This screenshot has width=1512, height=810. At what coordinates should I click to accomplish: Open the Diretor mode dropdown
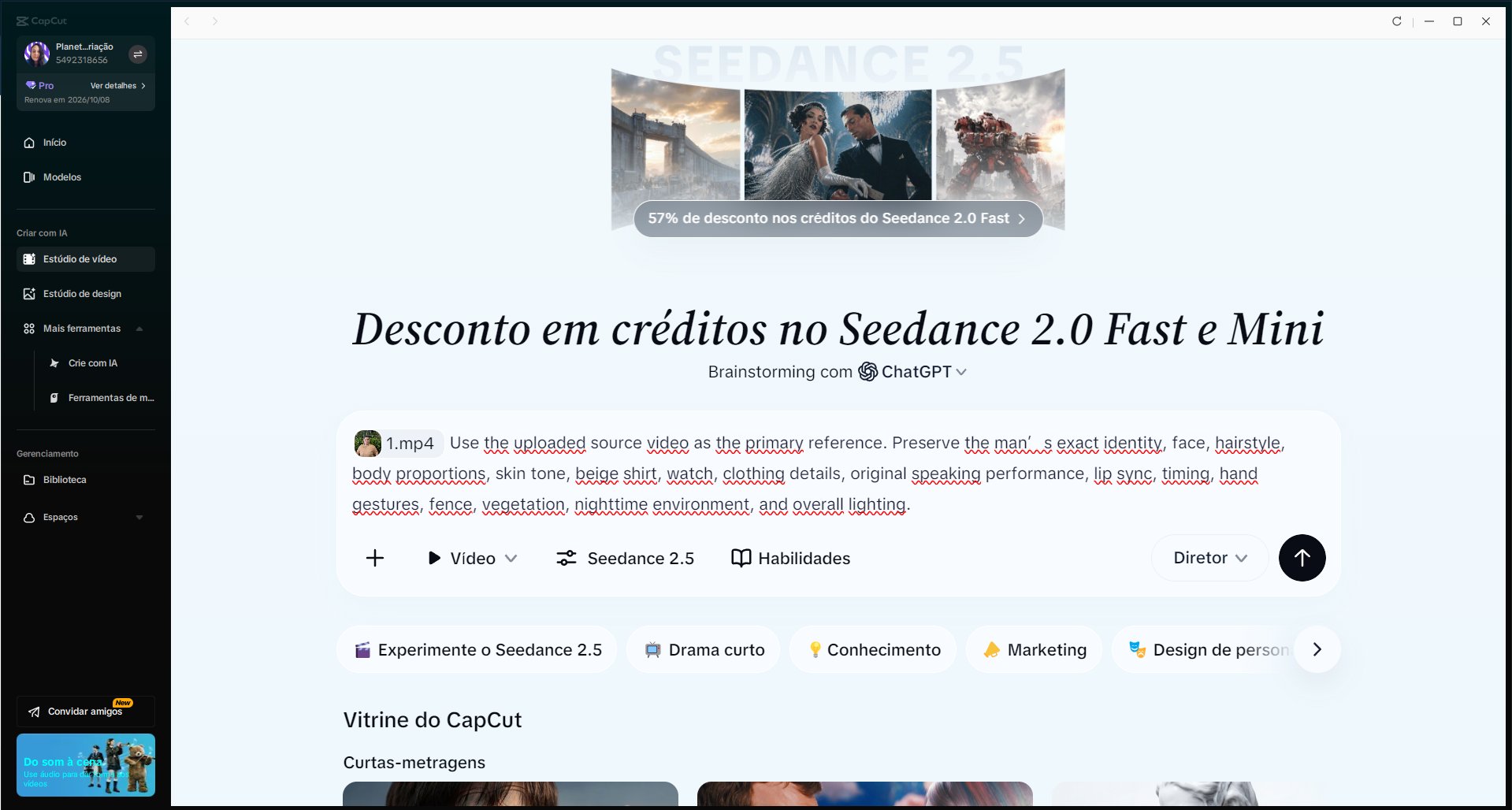(1210, 558)
